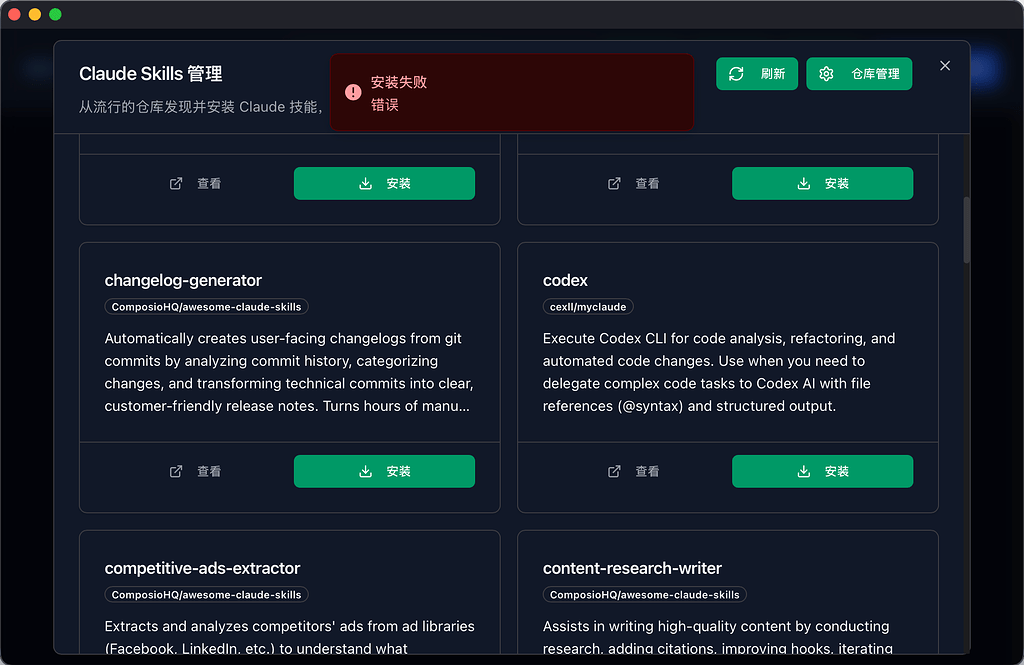Click the dialog vertical scrollbar thumb
This screenshot has width=1024, height=665.
click(x=967, y=229)
